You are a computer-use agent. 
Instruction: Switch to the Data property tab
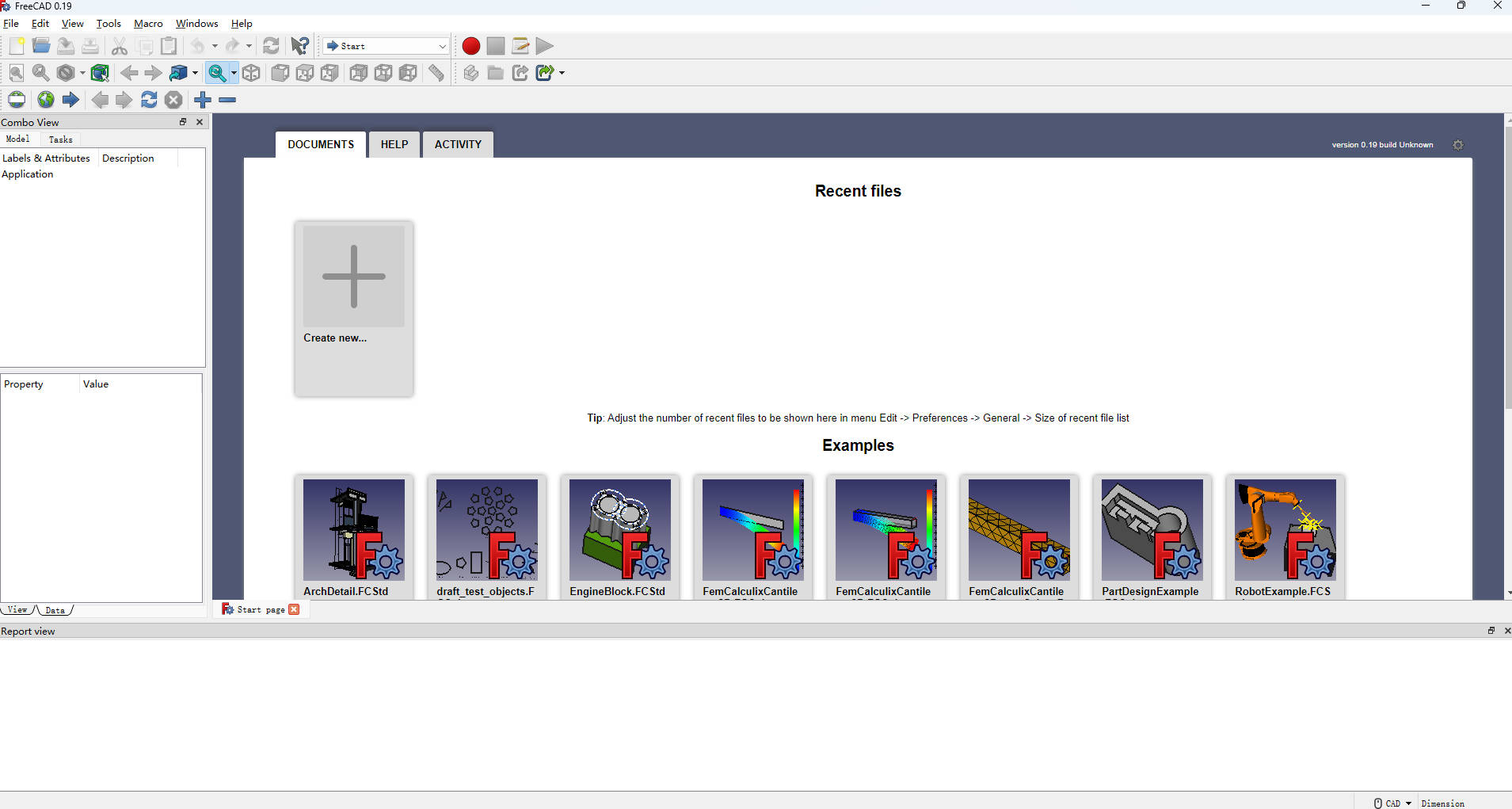point(55,610)
